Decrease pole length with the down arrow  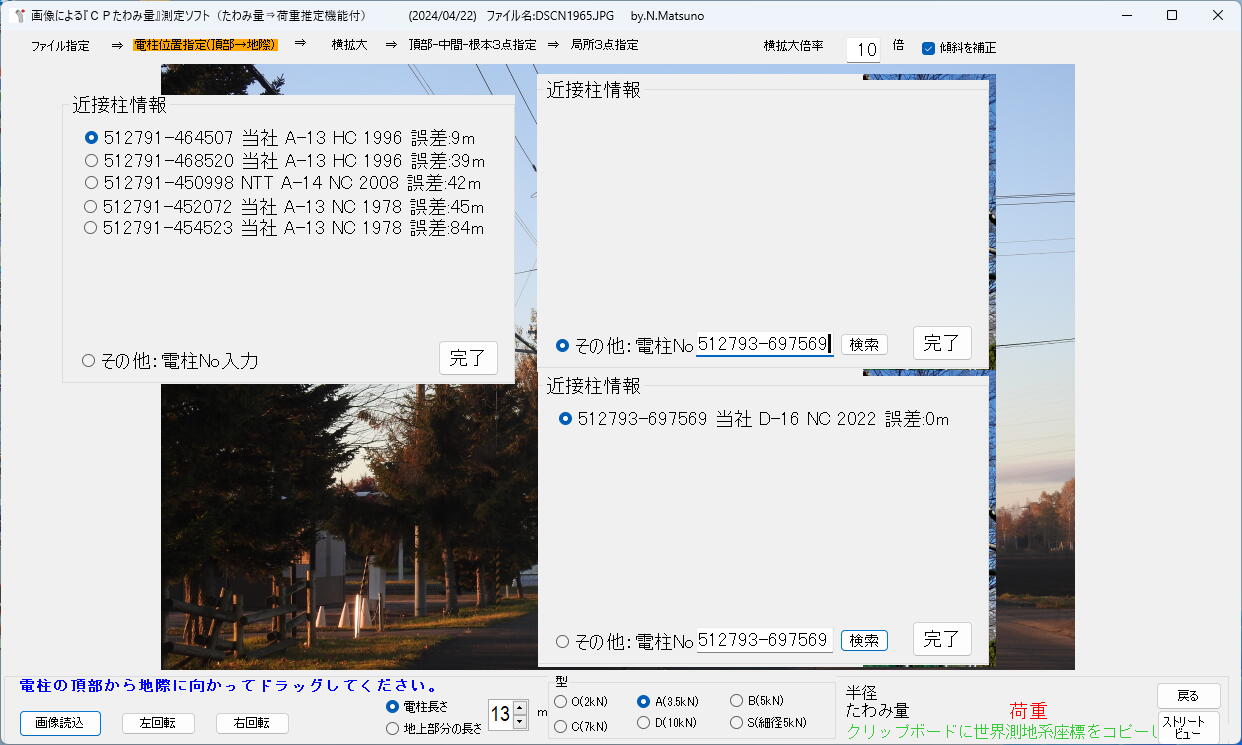pyautogui.click(x=519, y=721)
